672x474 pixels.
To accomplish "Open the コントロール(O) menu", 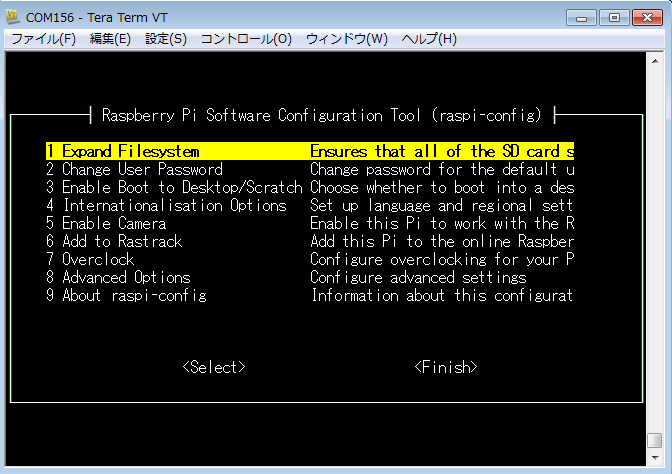I will pos(246,39).
